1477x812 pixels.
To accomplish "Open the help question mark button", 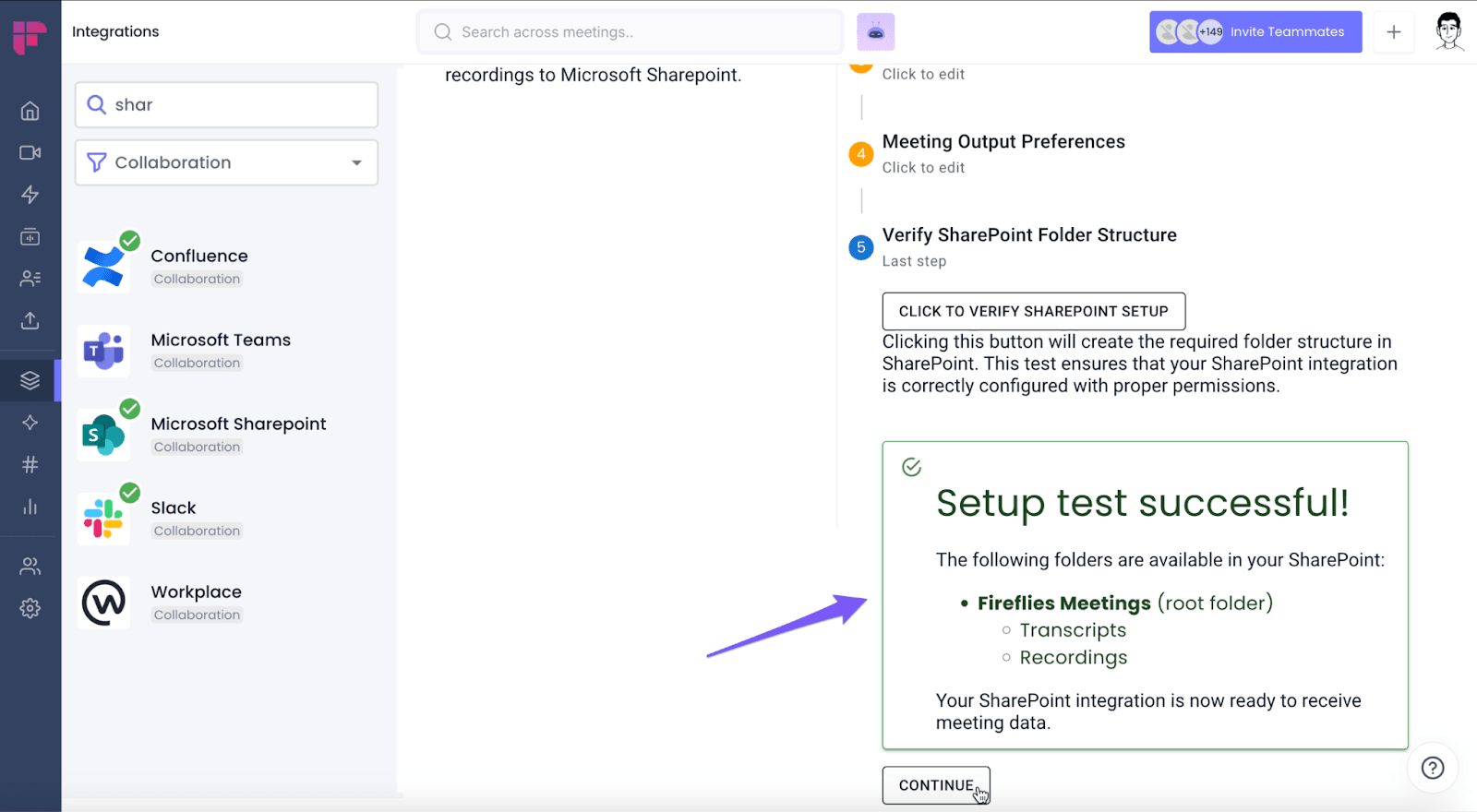I will 1432,768.
